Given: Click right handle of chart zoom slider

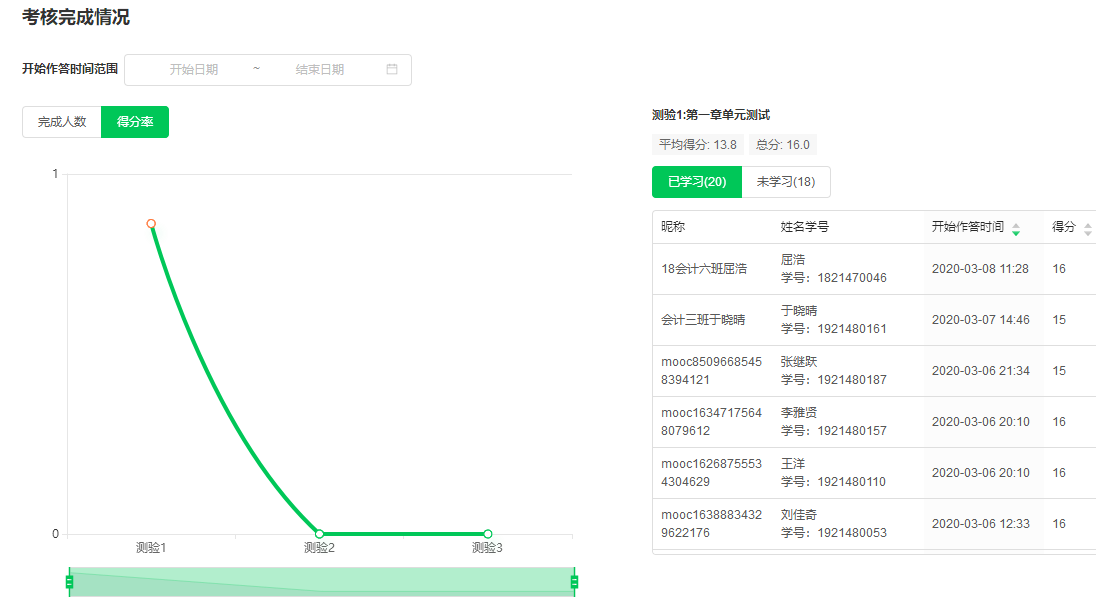Looking at the screenshot, I should pyautogui.click(x=574, y=582).
